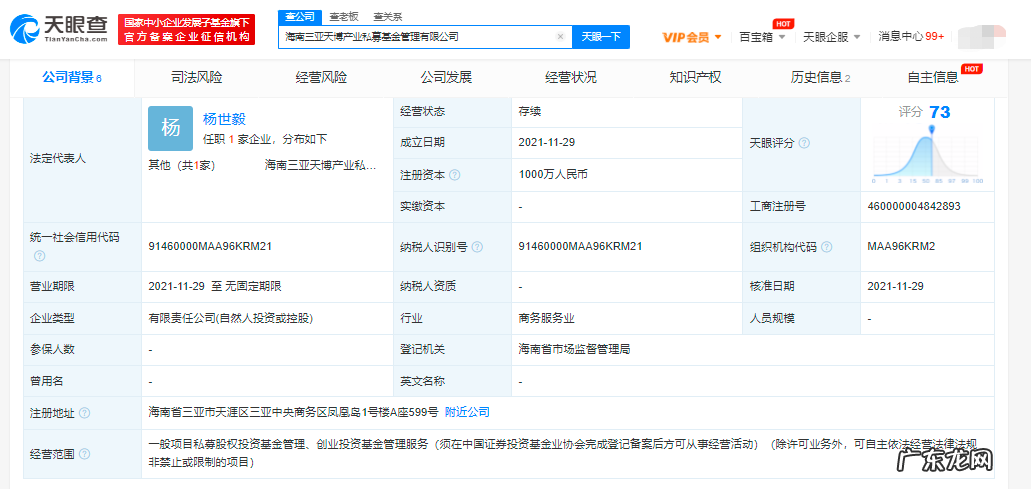
Task: Open the 百宝箱 dropdown
Action: click(x=762, y=37)
